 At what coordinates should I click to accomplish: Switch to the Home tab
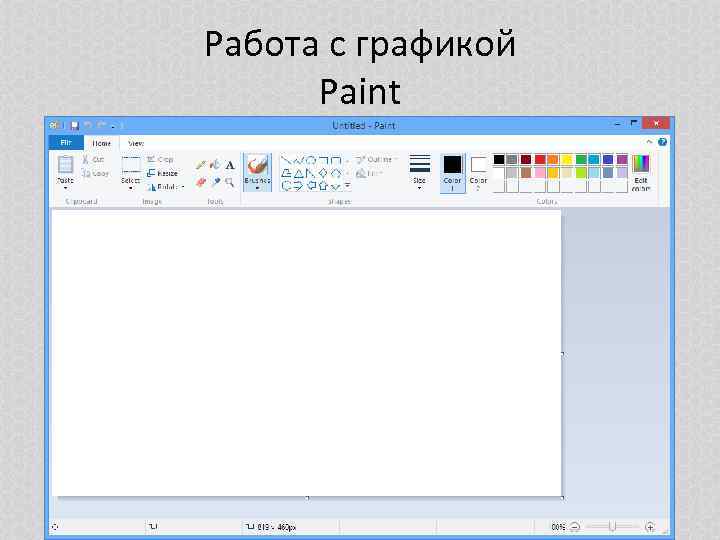tap(101, 143)
